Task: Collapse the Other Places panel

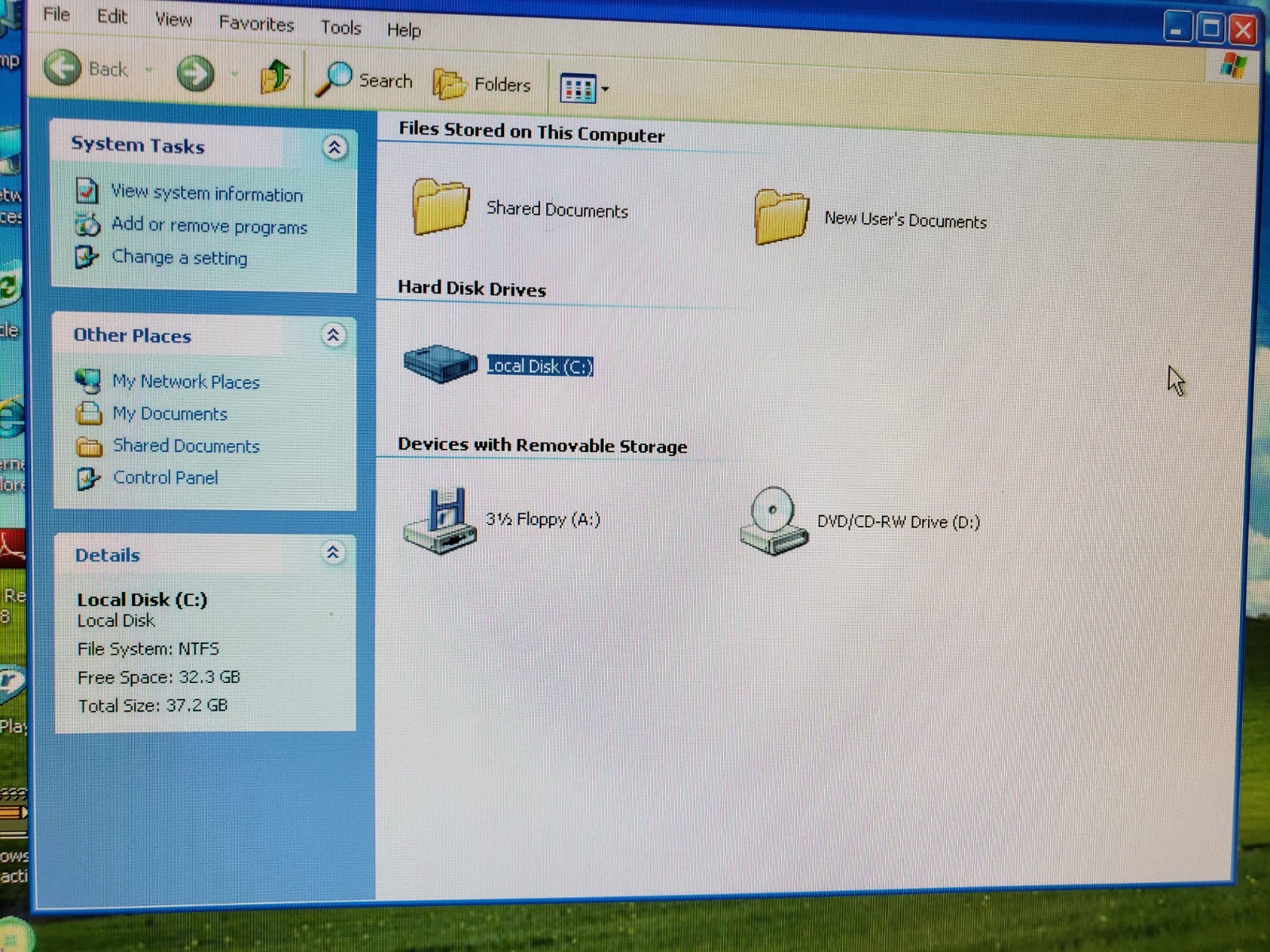Action: pos(333,336)
